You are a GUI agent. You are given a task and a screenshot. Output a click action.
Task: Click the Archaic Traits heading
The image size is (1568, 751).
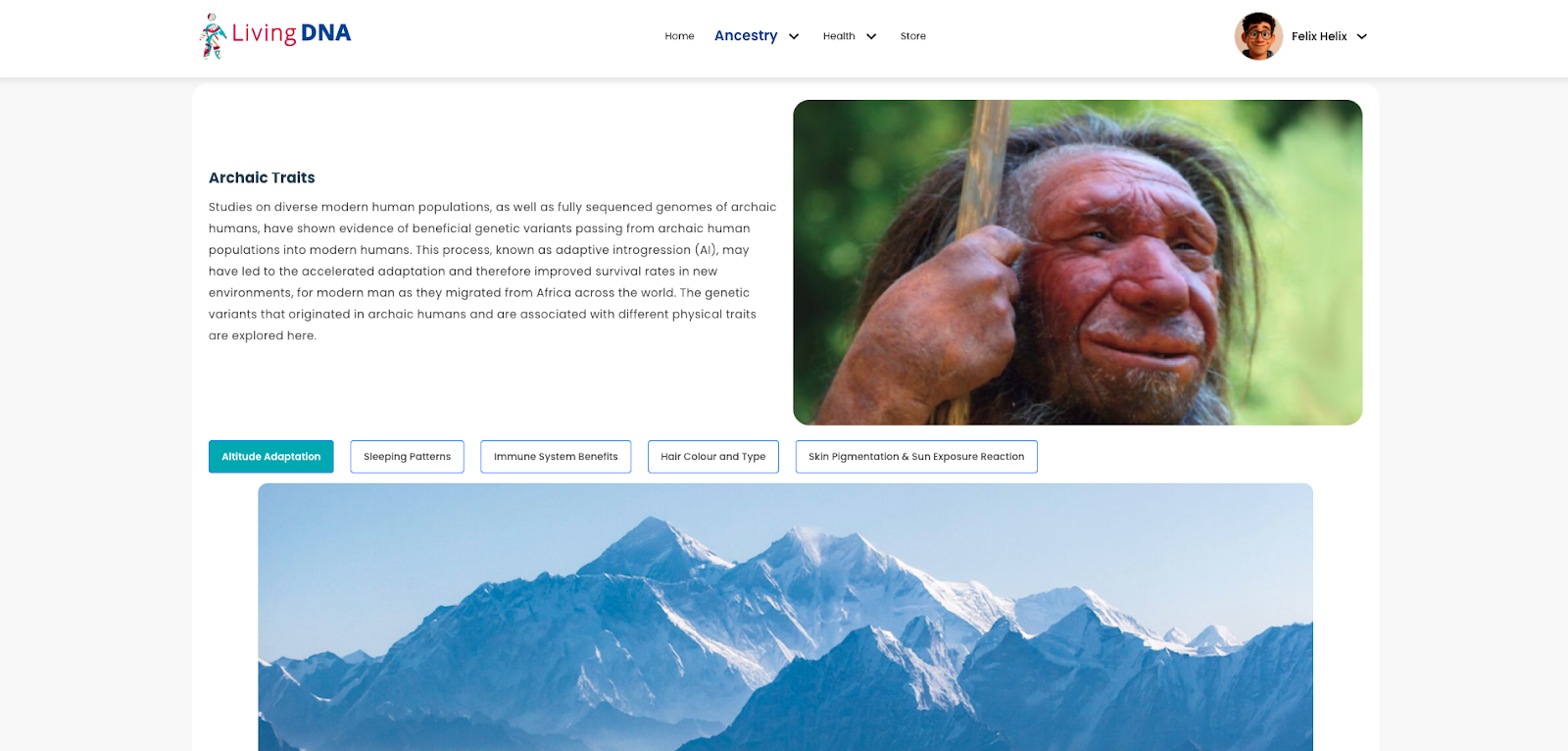(262, 177)
